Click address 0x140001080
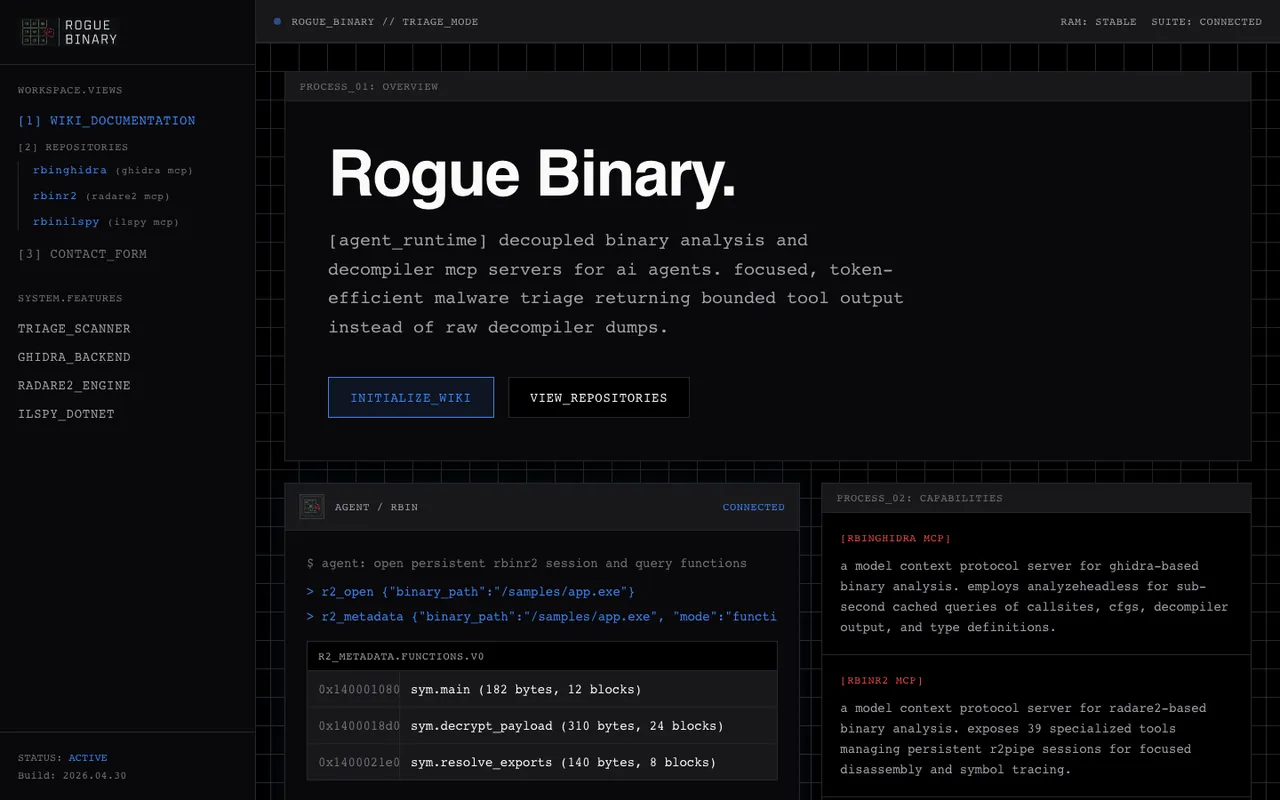Image resolution: width=1280 pixels, height=800 pixels. point(359,689)
